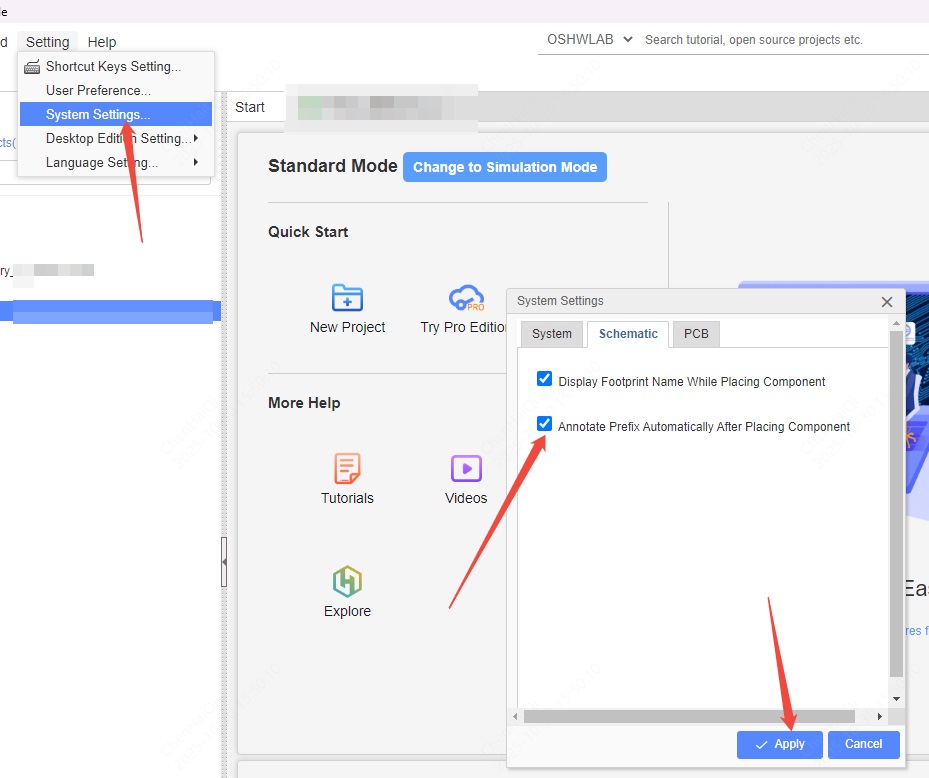Open the Tutorials document icon

click(347, 468)
